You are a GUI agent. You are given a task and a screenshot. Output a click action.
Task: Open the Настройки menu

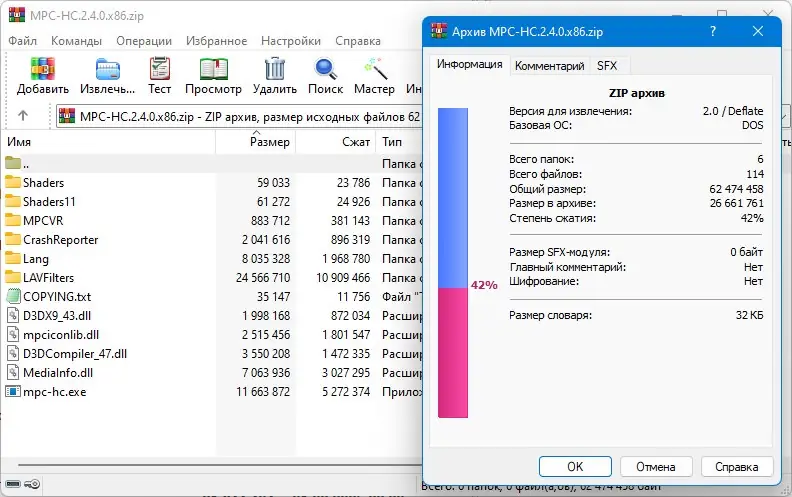click(291, 41)
